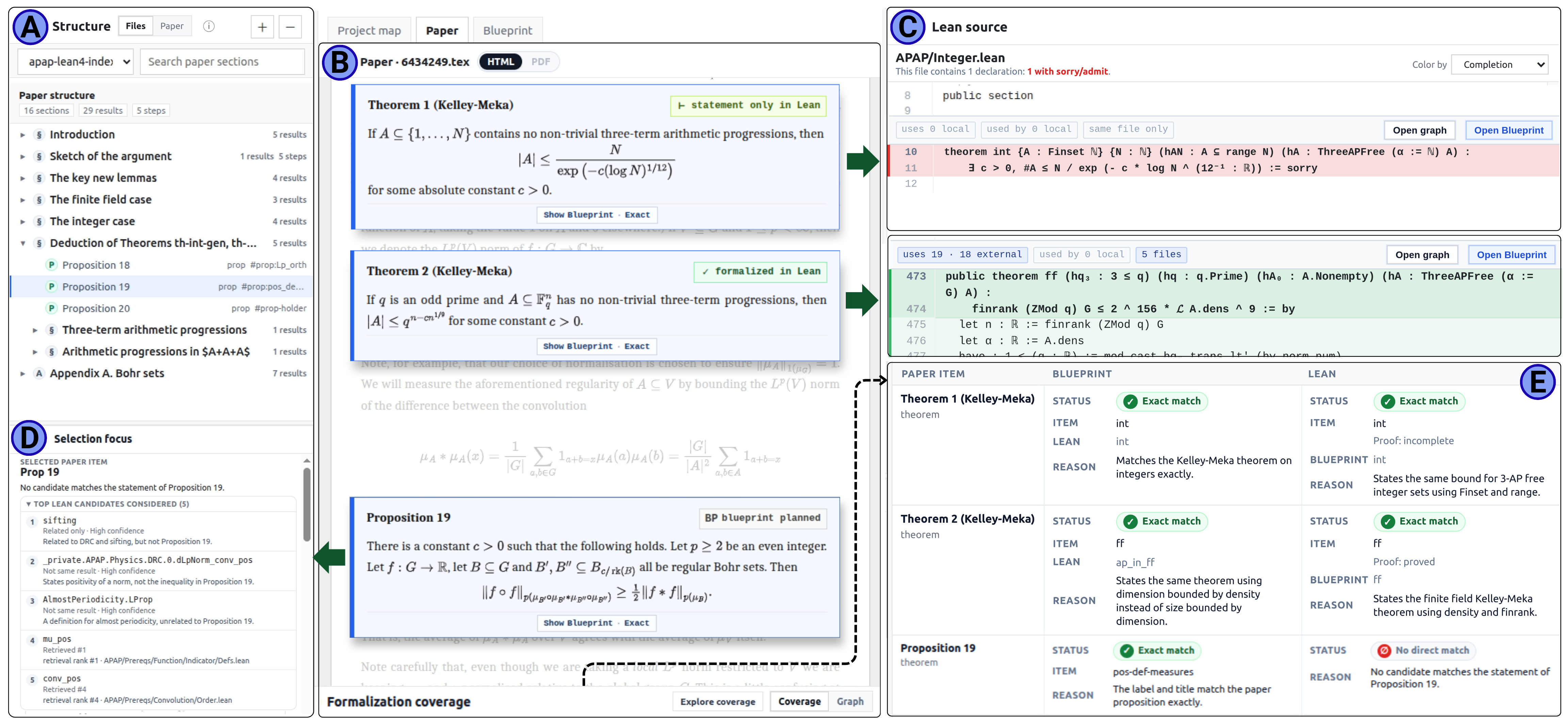Click the section icon of Introduction
The width and height of the screenshot is (1568, 718).
pos(39,134)
